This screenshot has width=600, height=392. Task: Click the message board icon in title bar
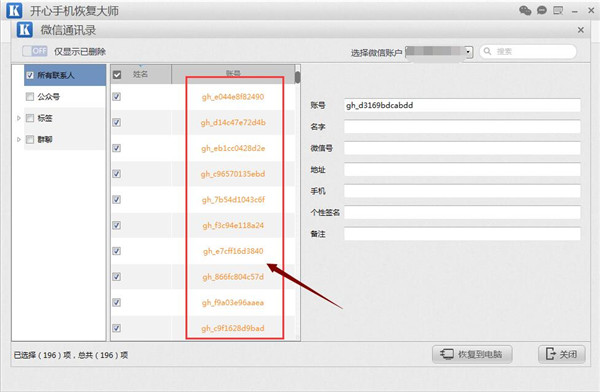click(558, 11)
